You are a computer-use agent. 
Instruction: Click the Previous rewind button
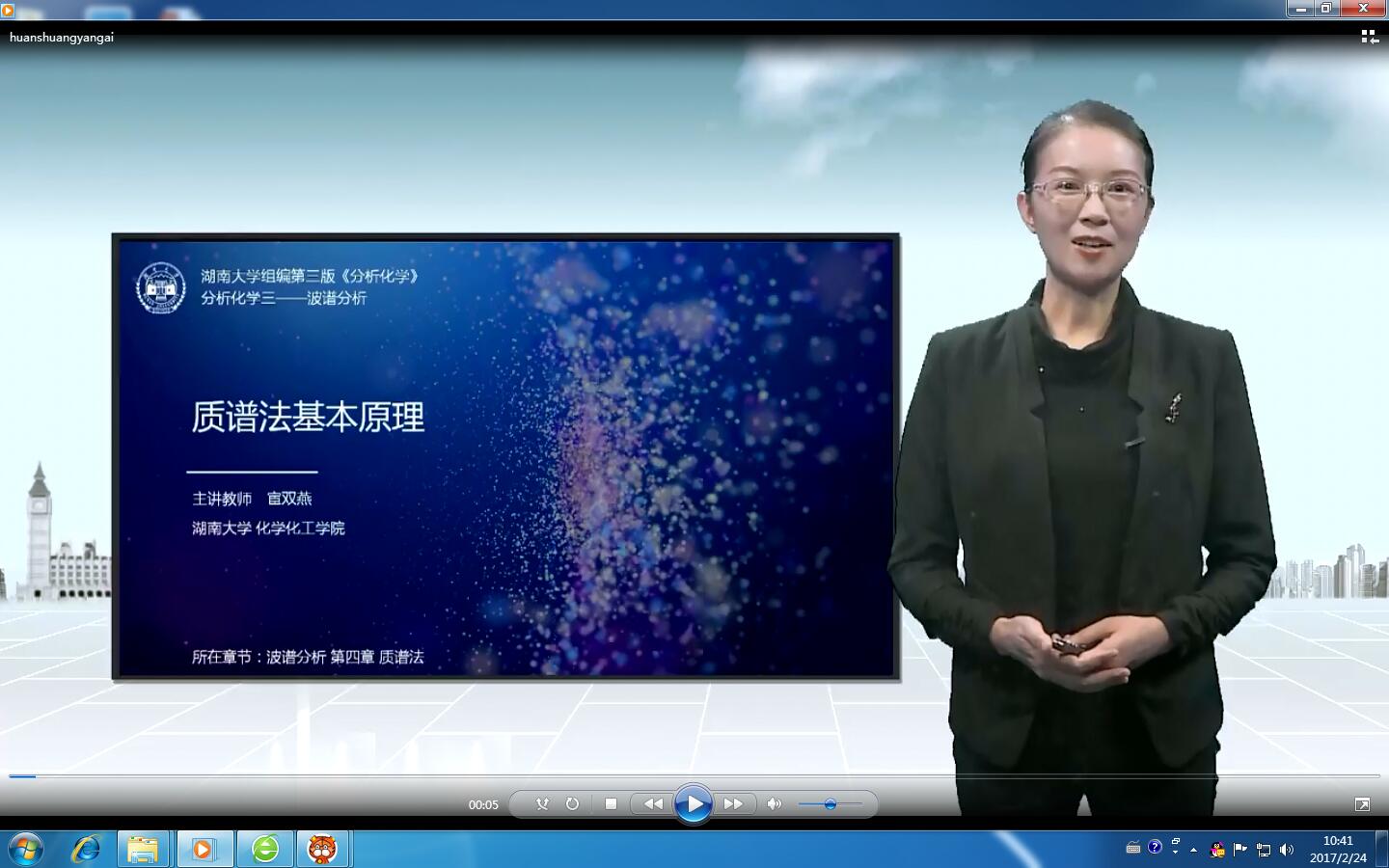(653, 803)
